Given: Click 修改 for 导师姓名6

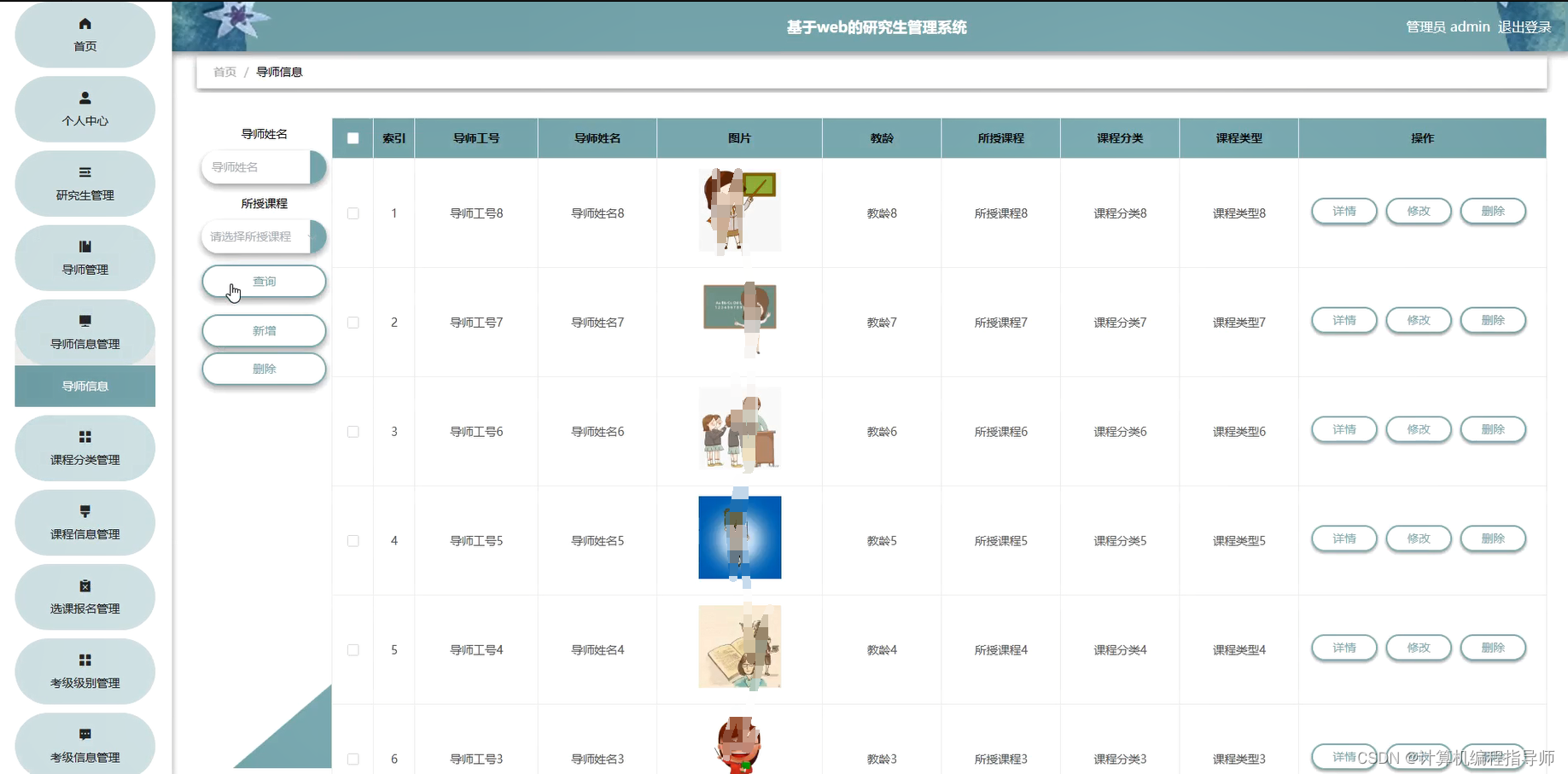Looking at the screenshot, I should click(x=1419, y=429).
